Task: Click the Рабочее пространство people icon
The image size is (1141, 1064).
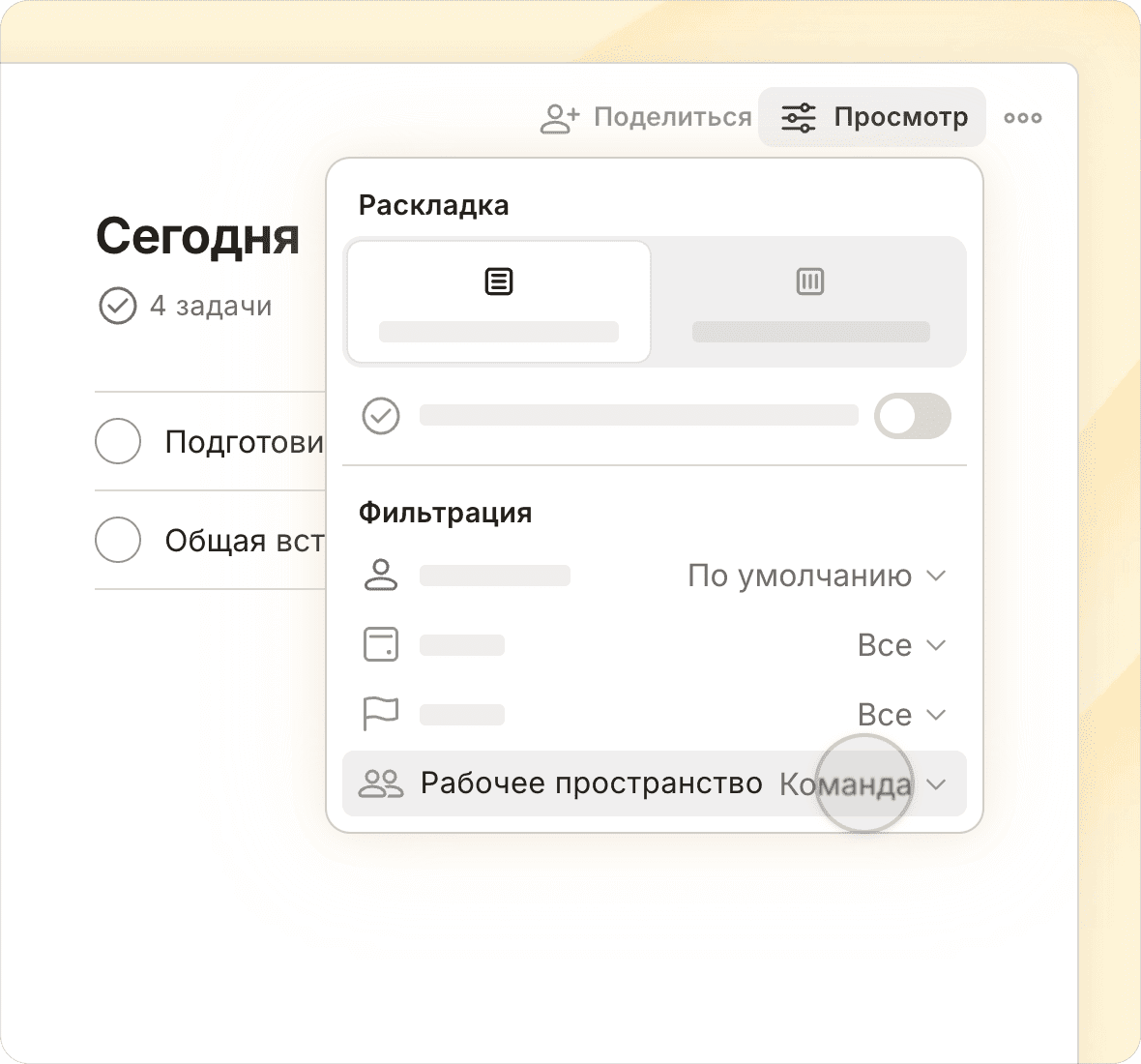Action: point(381,783)
